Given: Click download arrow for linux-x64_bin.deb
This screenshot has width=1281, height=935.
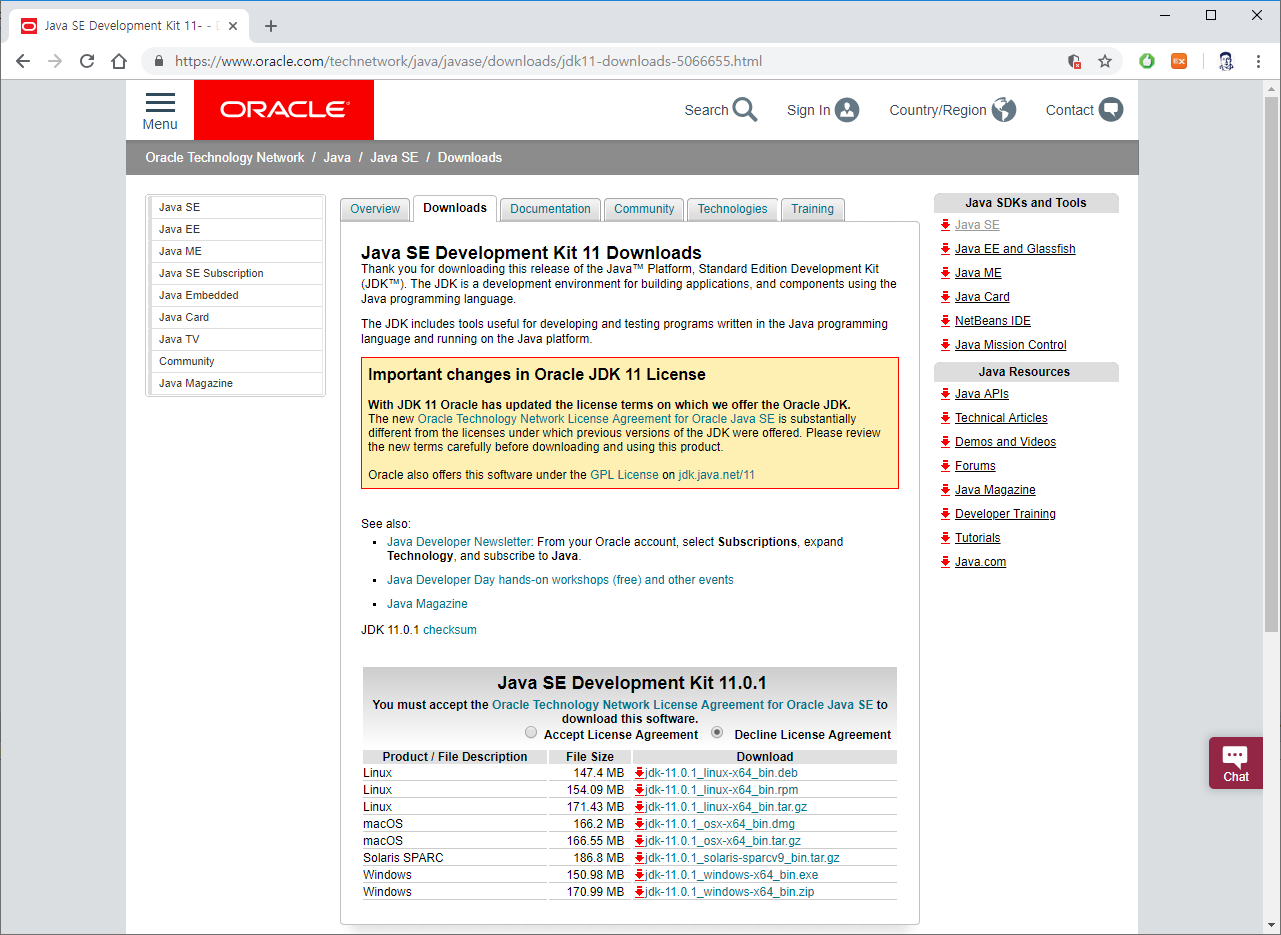Looking at the screenshot, I should click(639, 773).
